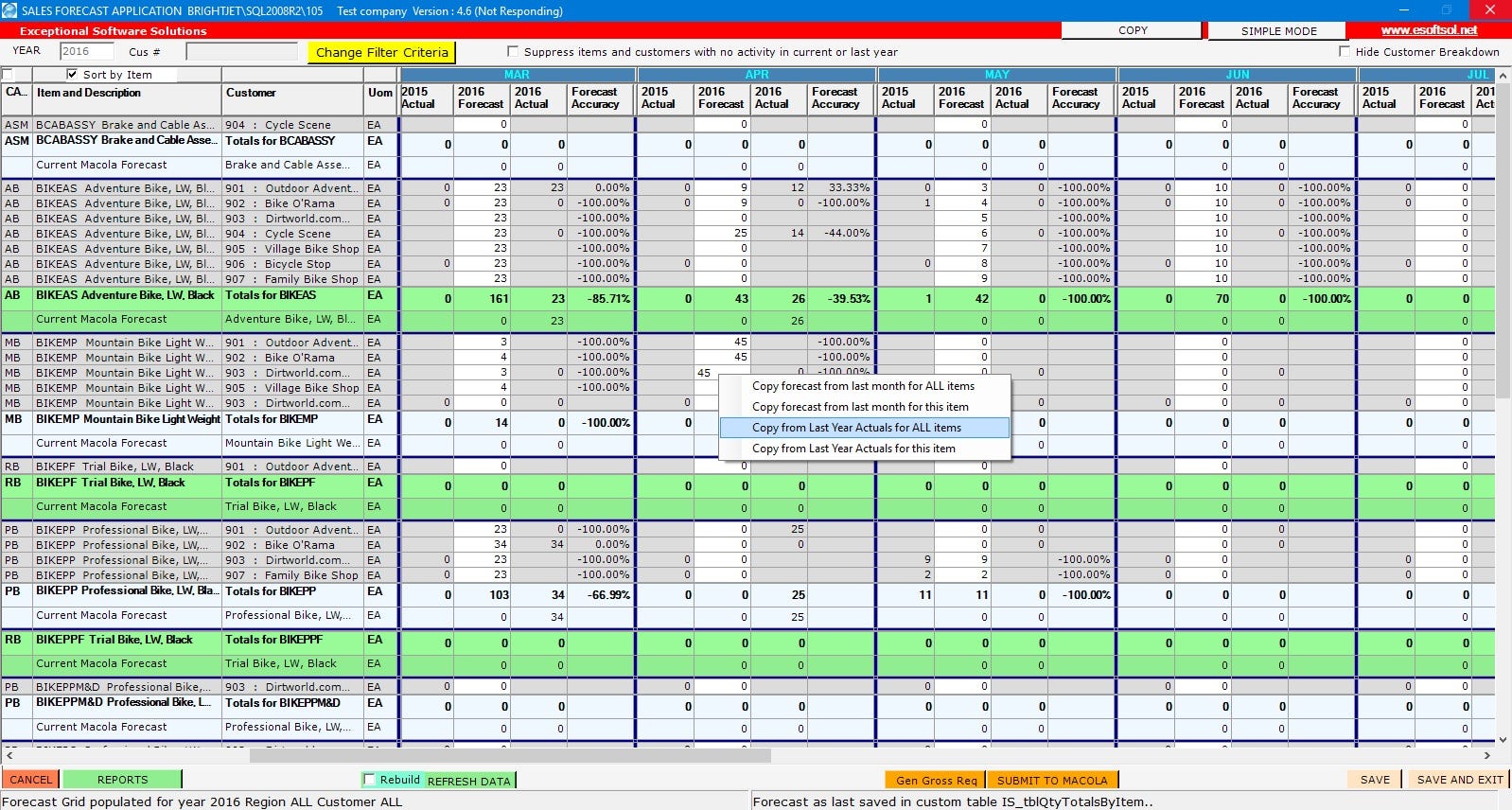Toggle the unlabeled checkbox above the CA column

tap(8, 74)
